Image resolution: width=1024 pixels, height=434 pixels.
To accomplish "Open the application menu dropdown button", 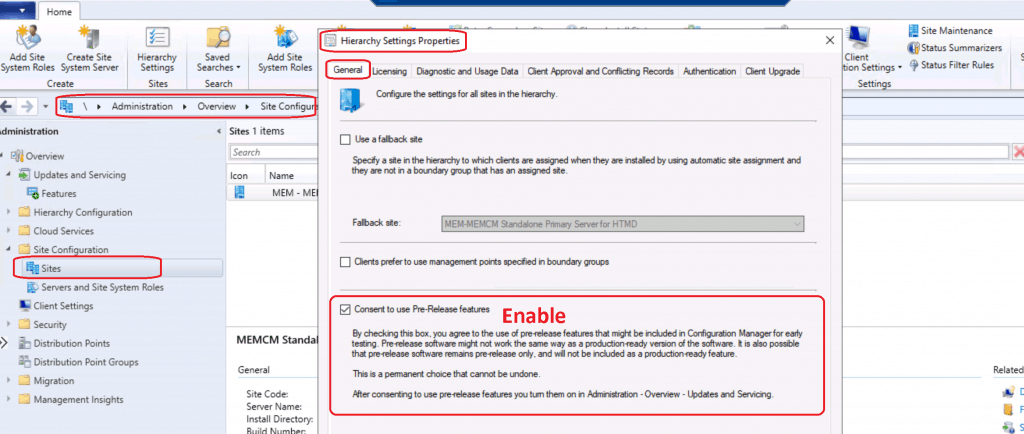I will (18, 11).
